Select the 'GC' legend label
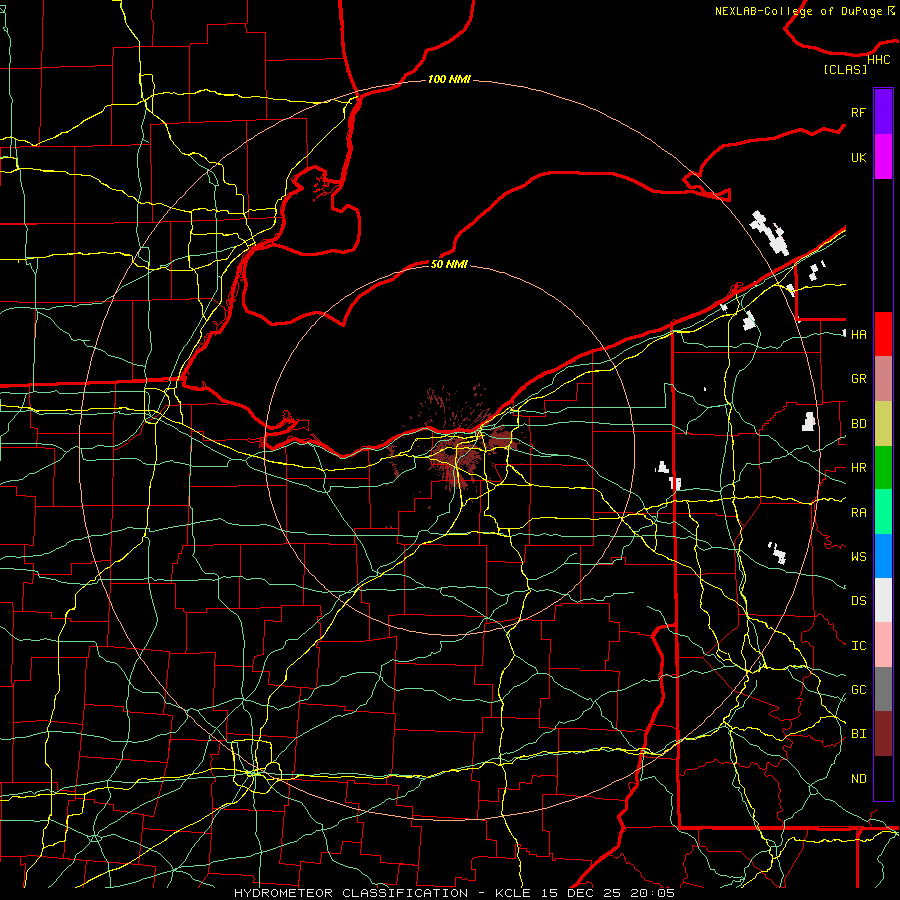This screenshot has height=900, width=900. pyautogui.click(x=858, y=689)
